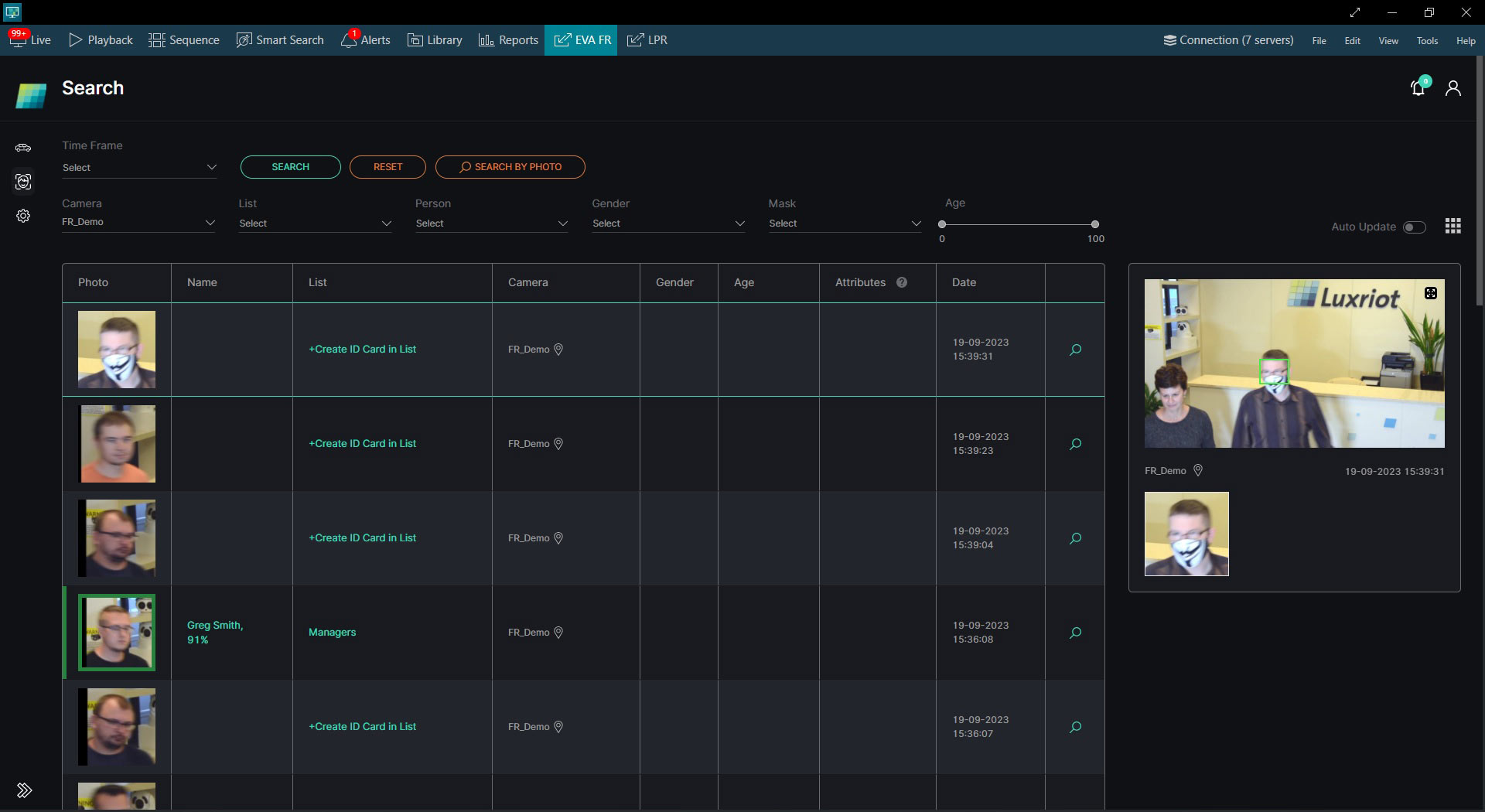Click magnifier icon for 15:39:04 row

click(1075, 538)
